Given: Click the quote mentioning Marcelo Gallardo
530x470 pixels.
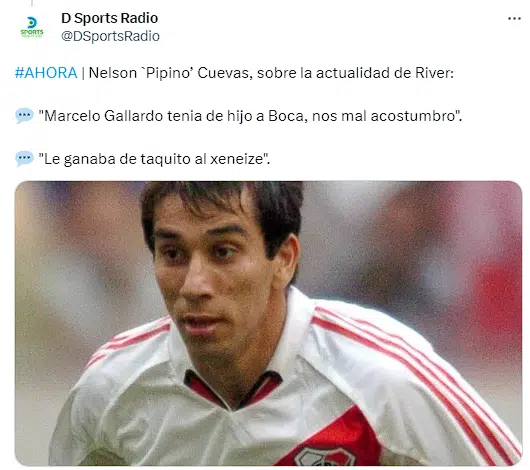Looking at the screenshot, I should pos(250,116).
